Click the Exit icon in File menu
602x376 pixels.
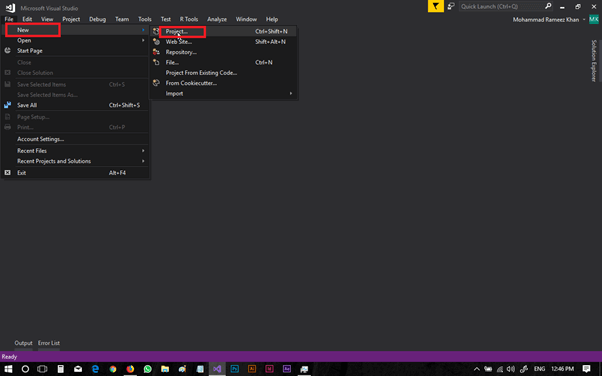7,173
